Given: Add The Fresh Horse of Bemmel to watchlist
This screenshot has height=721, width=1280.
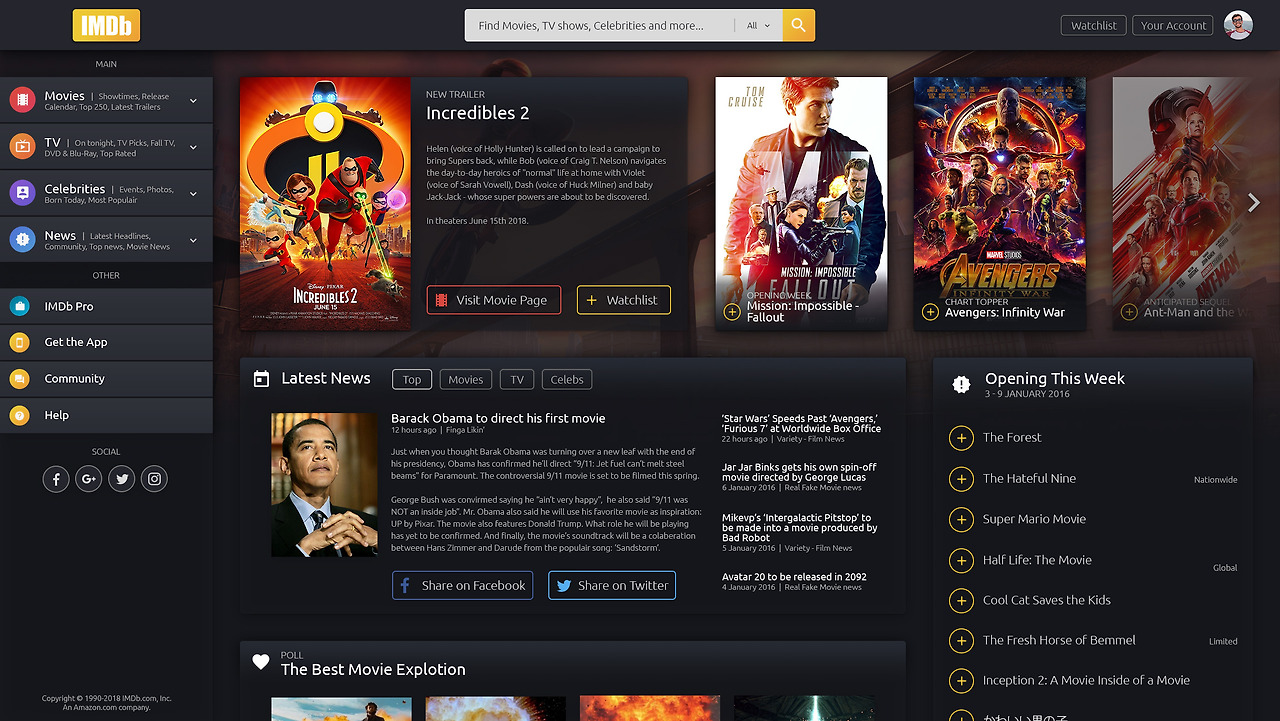Looking at the screenshot, I should coord(961,641).
